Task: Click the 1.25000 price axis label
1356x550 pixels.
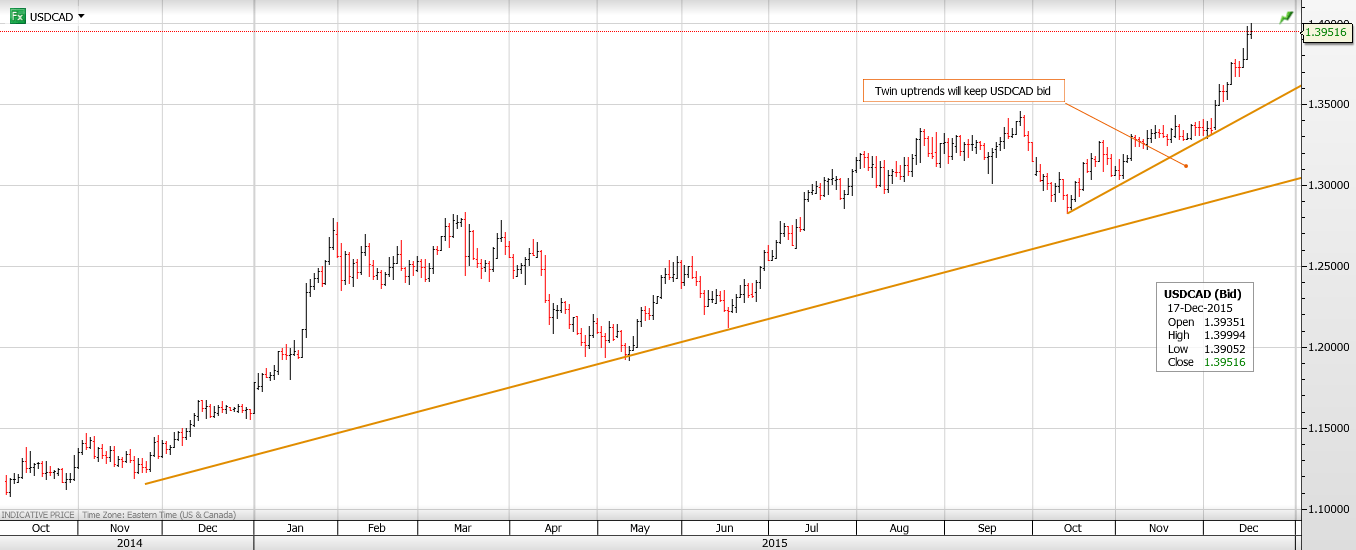Action: coord(1328,266)
